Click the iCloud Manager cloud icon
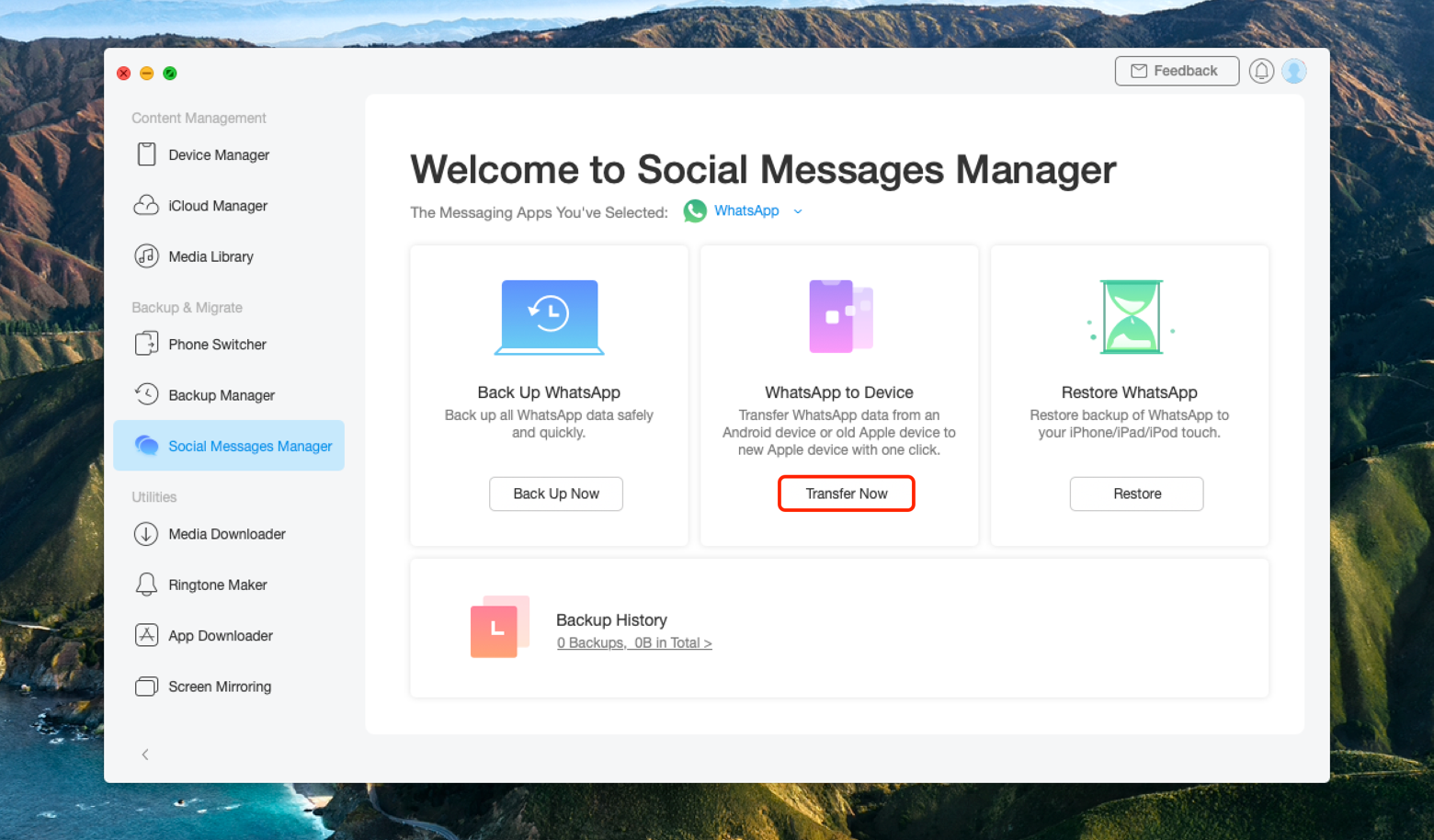This screenshot has height=840, width=1434. tap(146, 205)
